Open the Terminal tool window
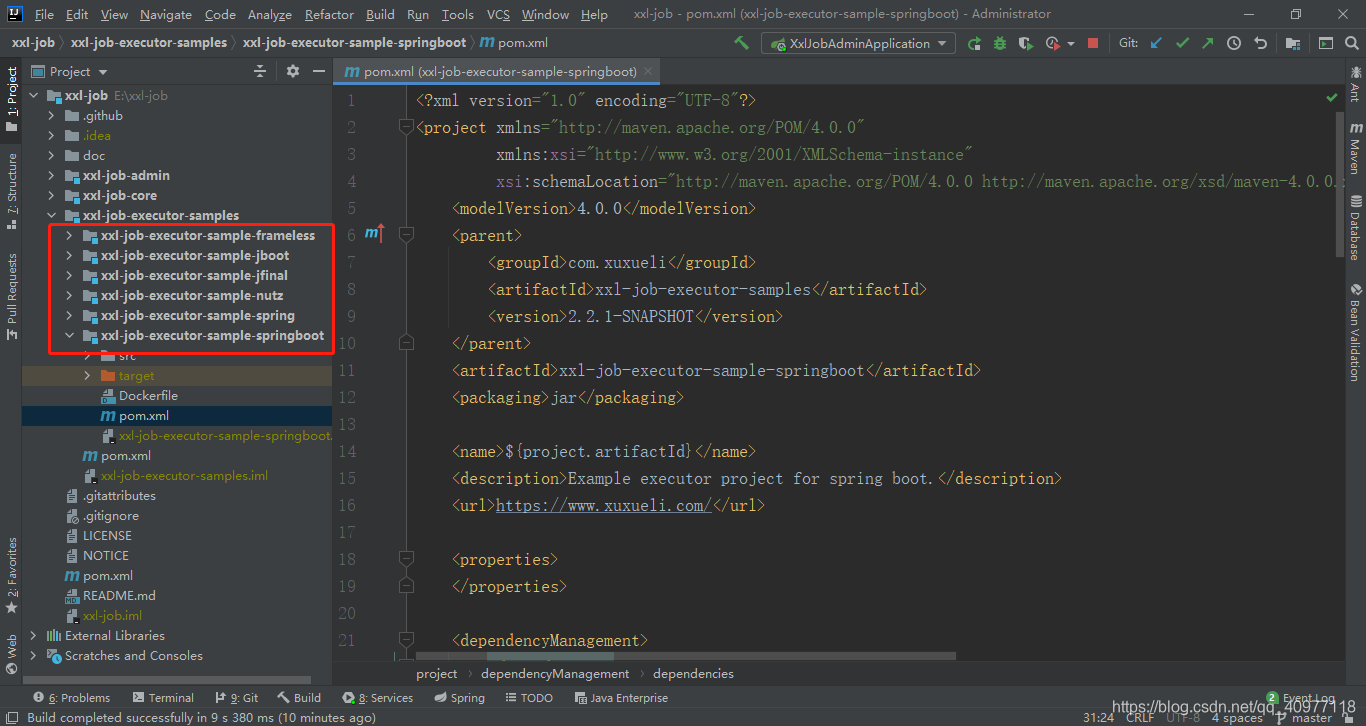The image size is (1366, 726). (x=163, y=698)
